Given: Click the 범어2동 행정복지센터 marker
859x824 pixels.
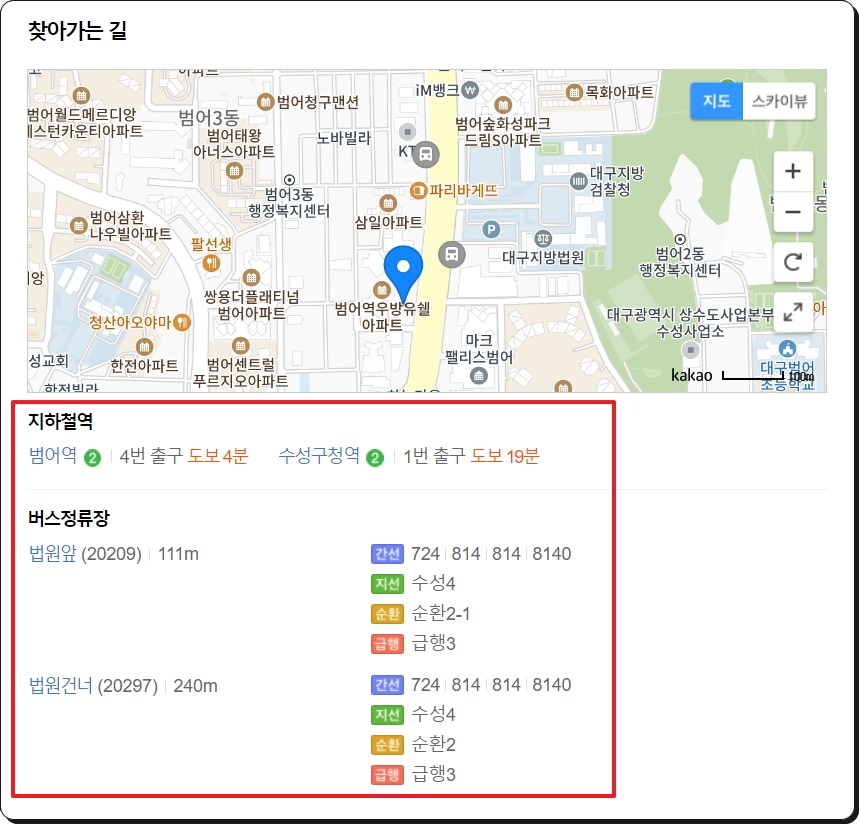Looking at the screenshot, I should tap(680, 239).
